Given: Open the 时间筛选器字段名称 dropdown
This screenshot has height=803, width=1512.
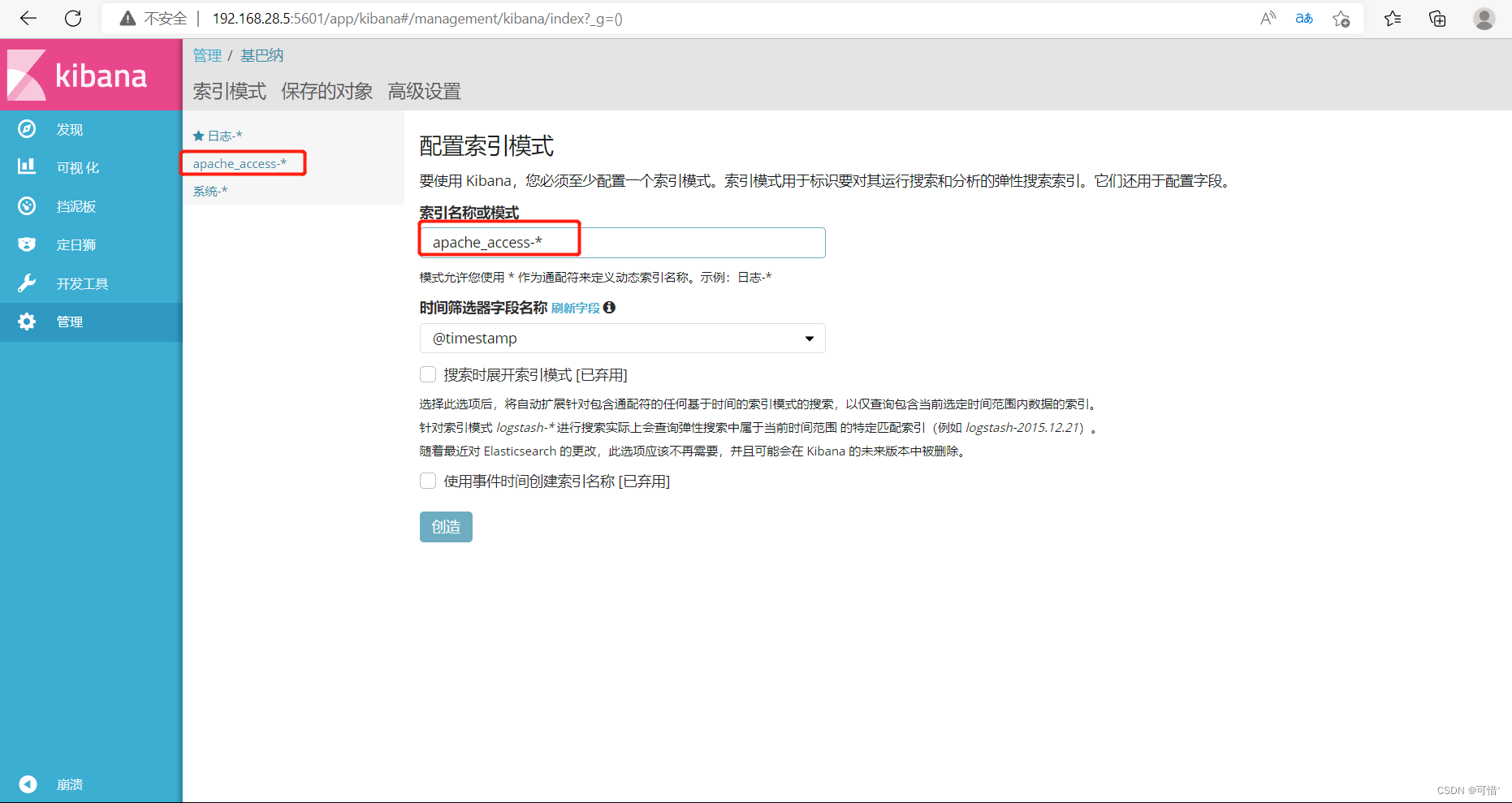Looking at the screenshot, I should (809, 338).
